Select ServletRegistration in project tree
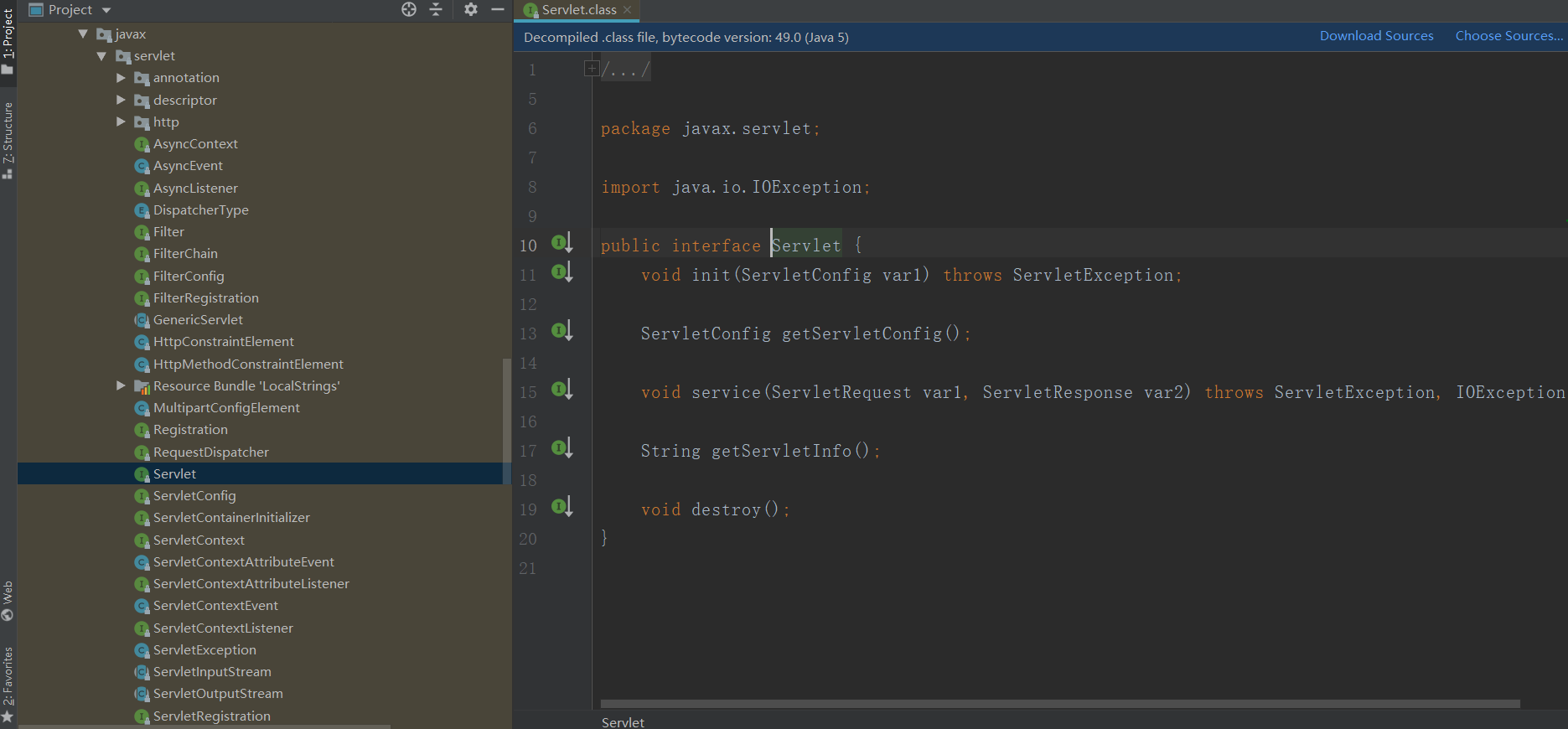 coord(212,716)
